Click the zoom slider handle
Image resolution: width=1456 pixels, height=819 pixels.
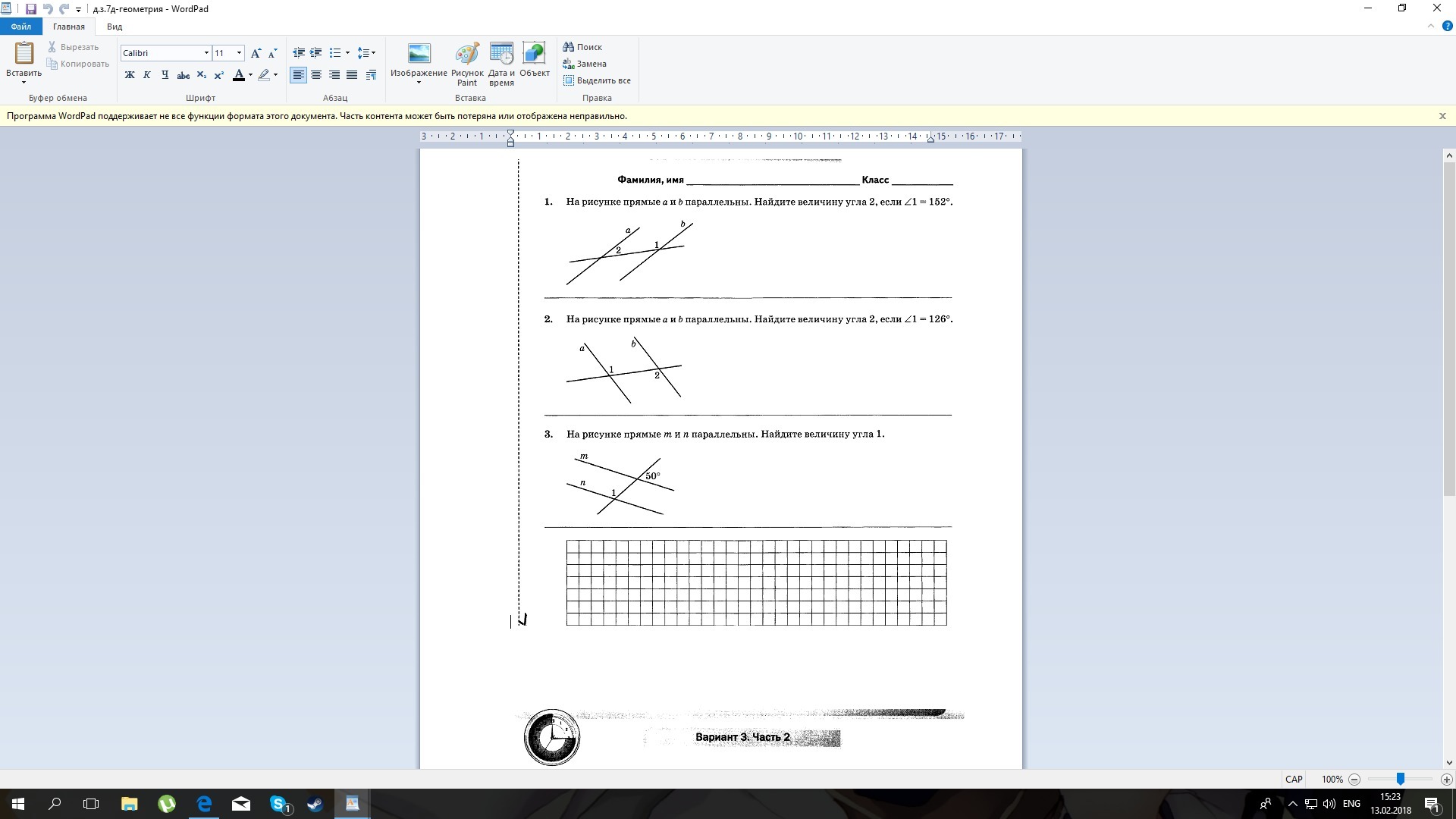[1401, 779]
